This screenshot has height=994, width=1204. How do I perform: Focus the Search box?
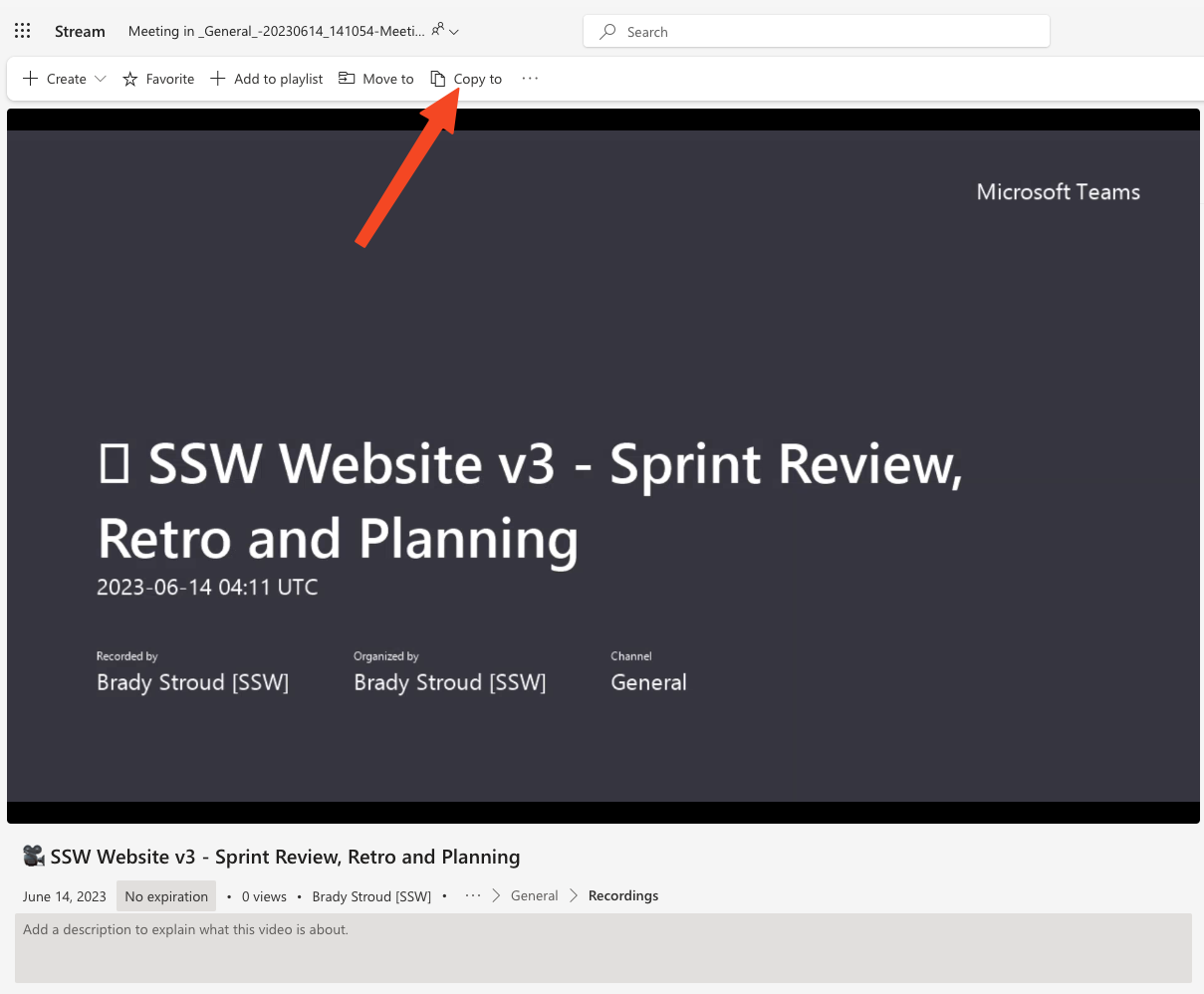tap(817, 32)
